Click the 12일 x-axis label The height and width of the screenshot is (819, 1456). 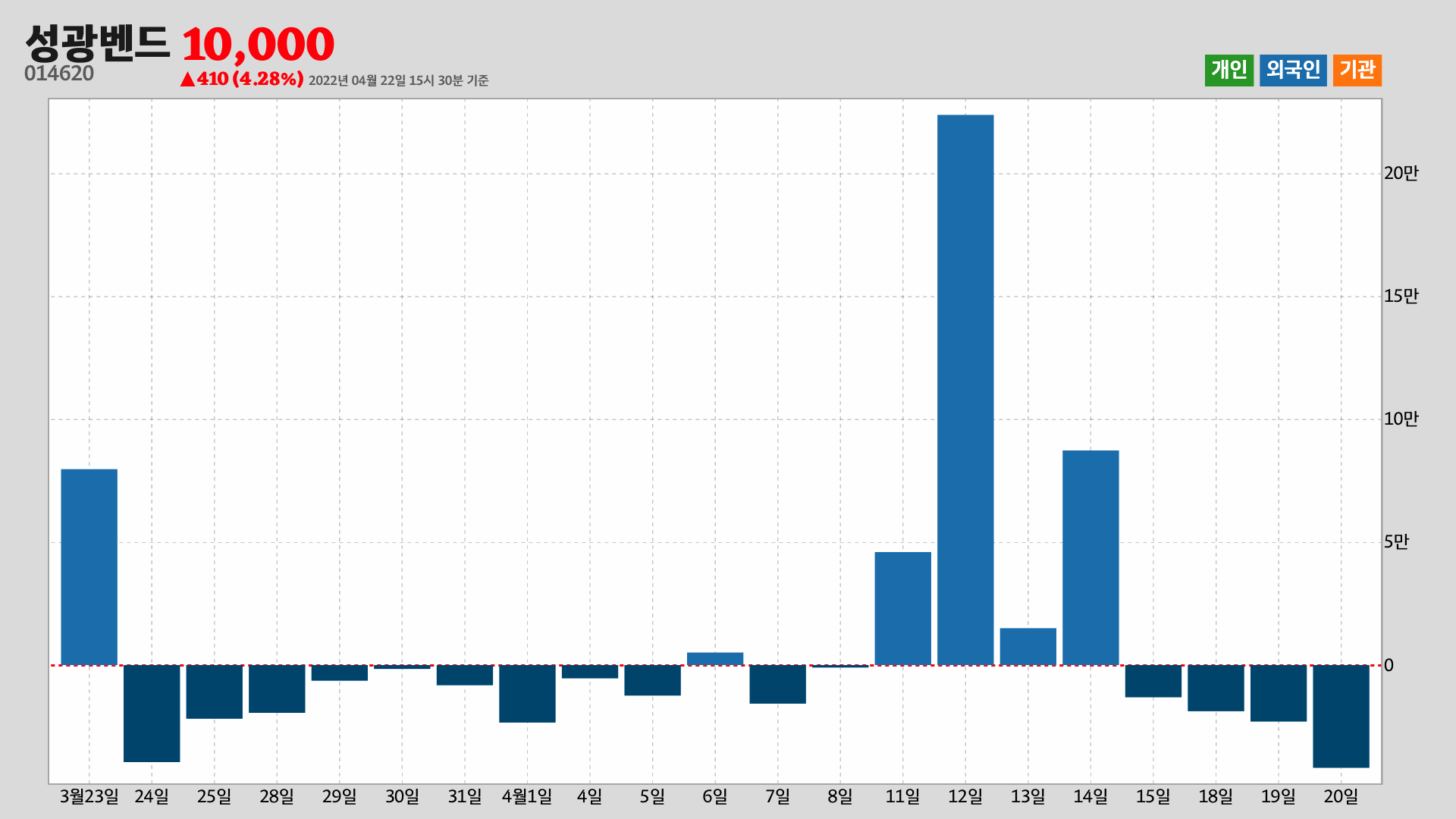(x=965, y=796)
